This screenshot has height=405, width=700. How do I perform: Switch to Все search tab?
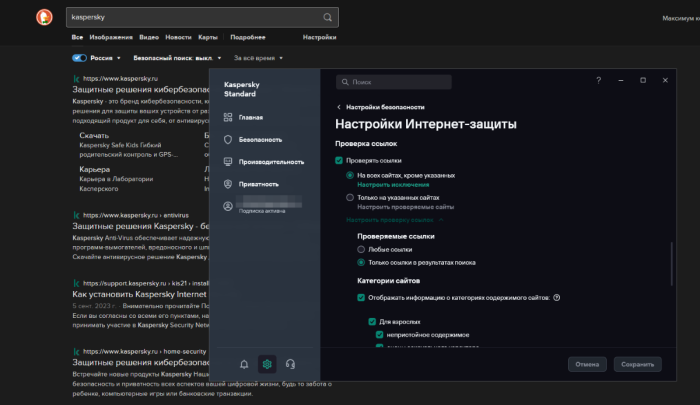pos(77,38)
